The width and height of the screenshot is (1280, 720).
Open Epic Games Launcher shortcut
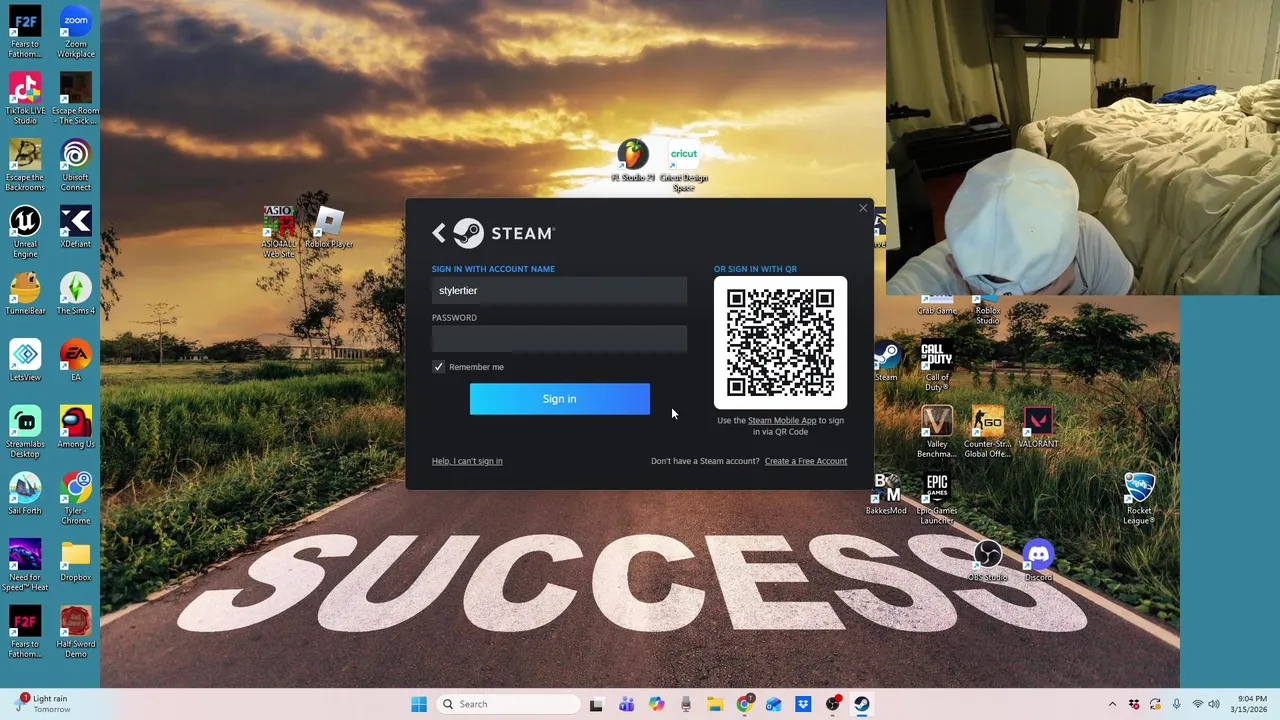[936, 499]
